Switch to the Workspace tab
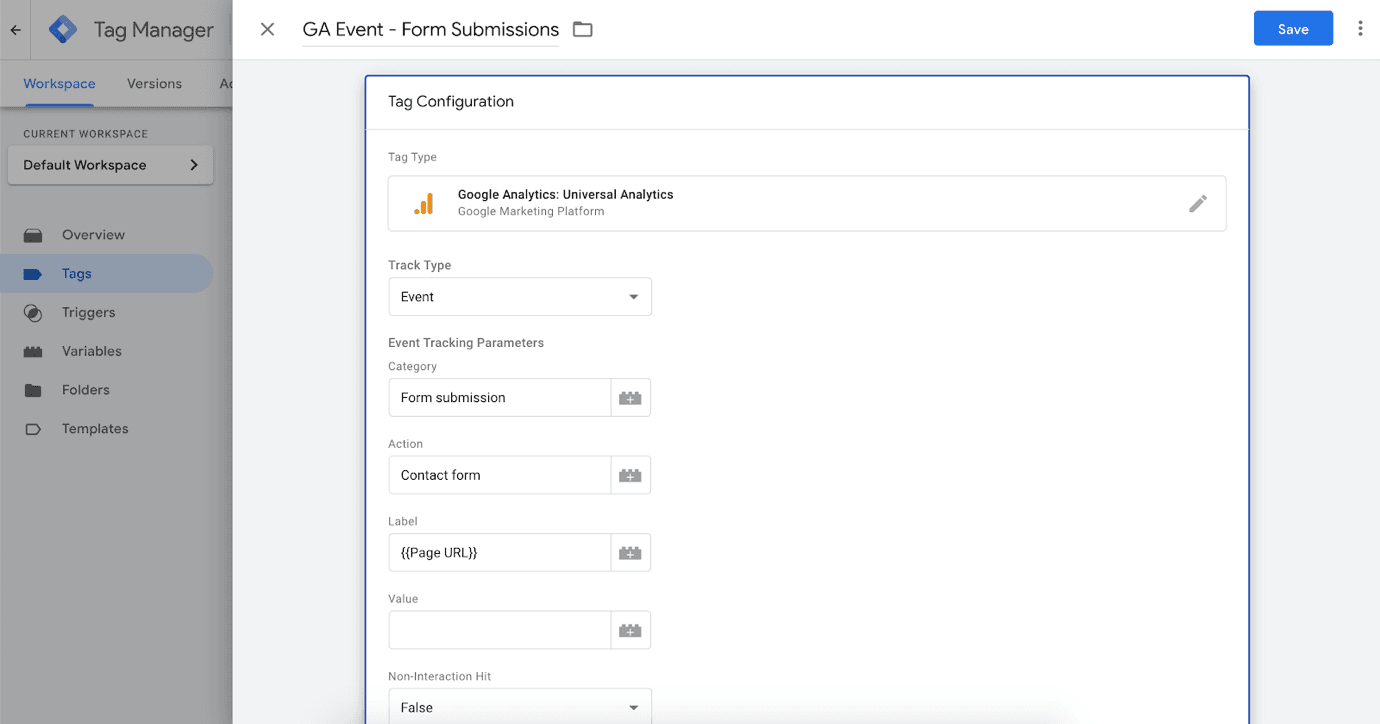The height and width of the screenshot is (724, 1380). (x=59, y=84)
